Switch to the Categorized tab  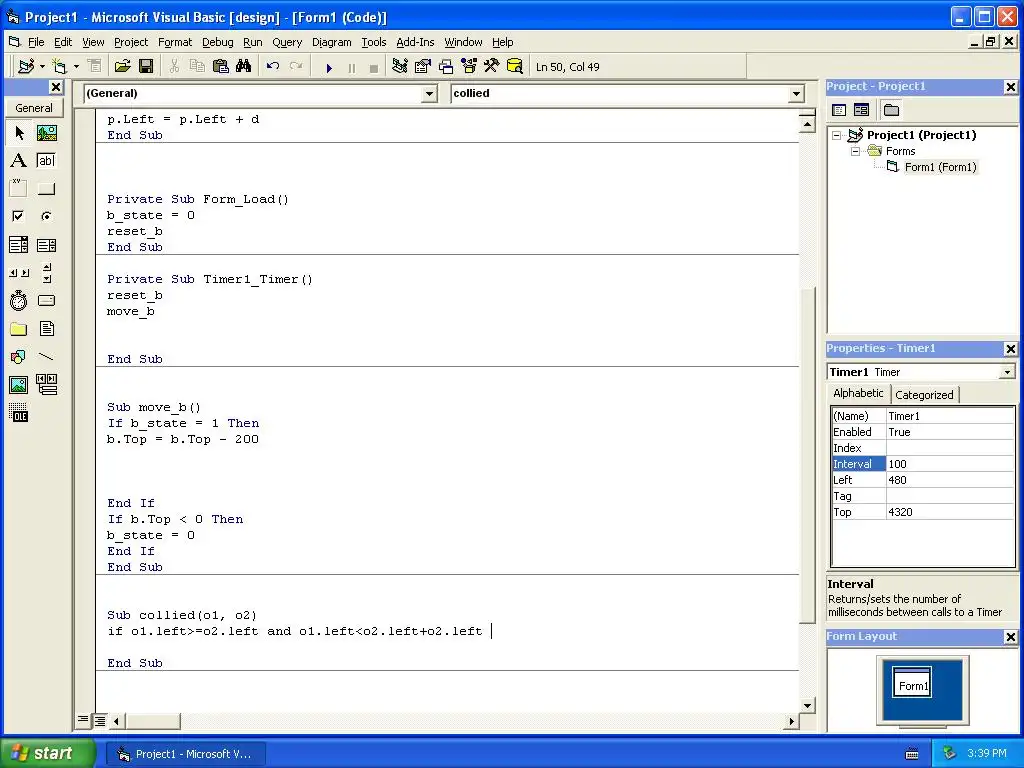pyautogui.click(x=924, y=394)
